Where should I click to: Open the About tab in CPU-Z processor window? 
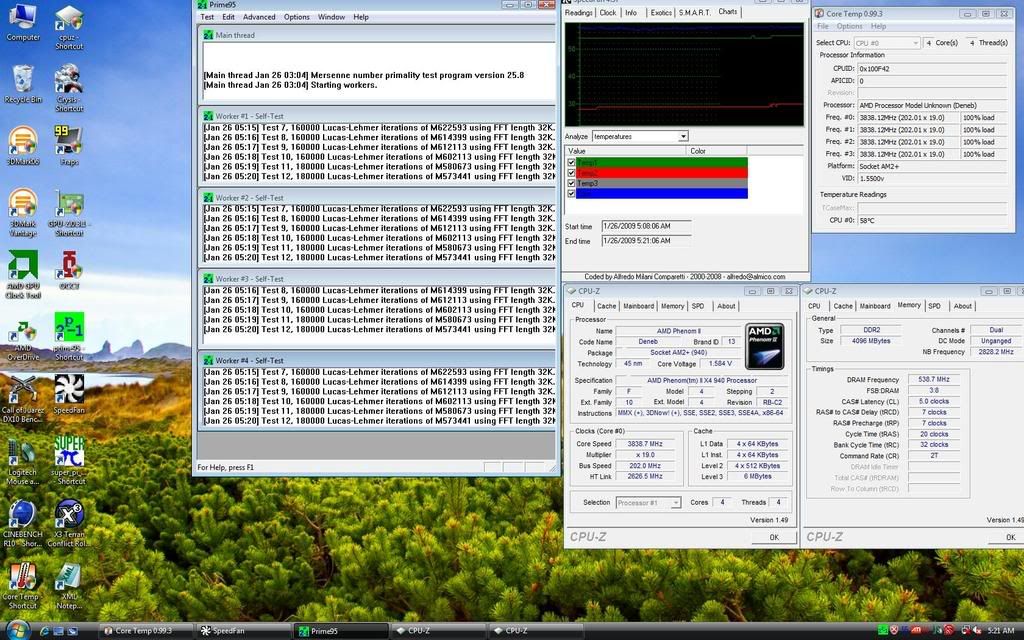(726, 306)
